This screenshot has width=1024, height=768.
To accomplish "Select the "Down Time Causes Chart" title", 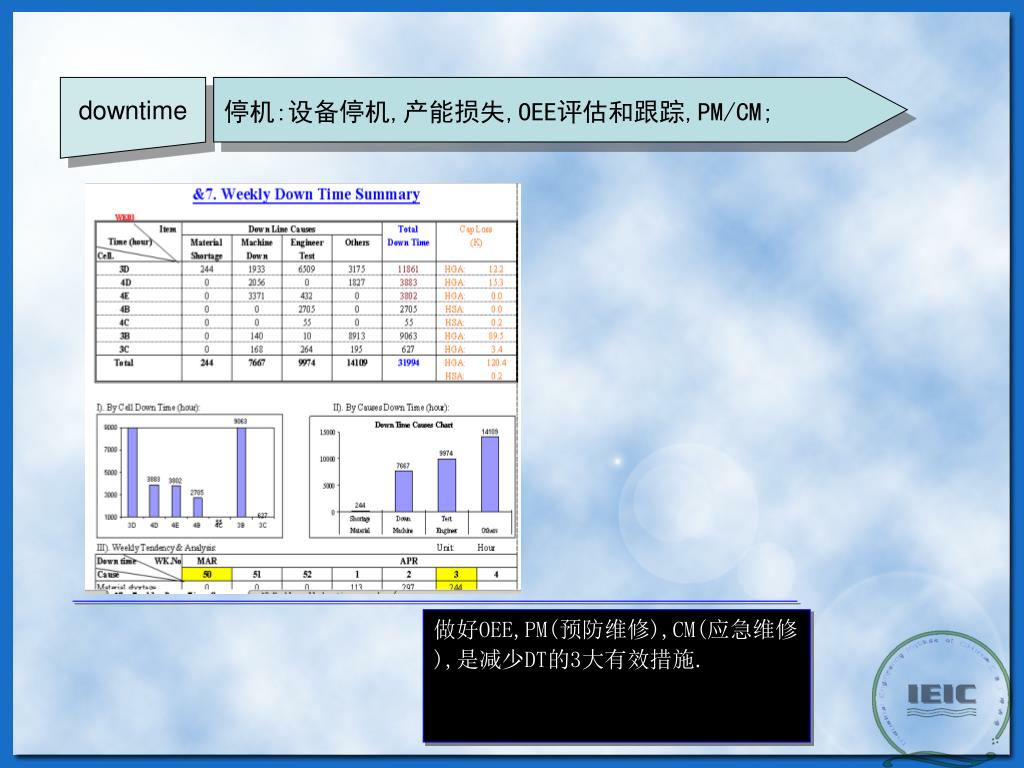I will click(x=414, y=424).
